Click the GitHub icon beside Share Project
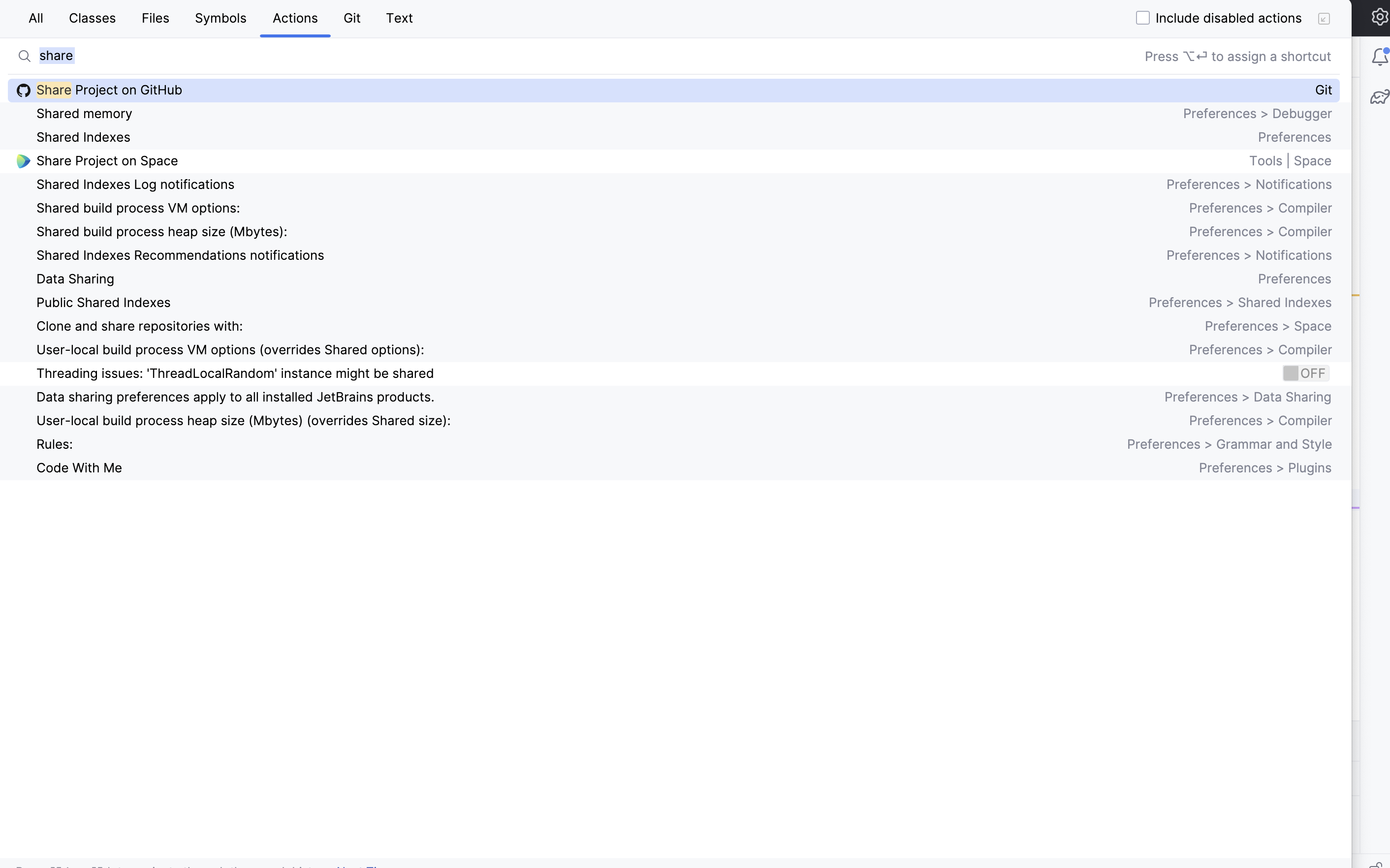The width and height of the screenshot is (1390, 868). pyautogui.click(x=24, y=90)
